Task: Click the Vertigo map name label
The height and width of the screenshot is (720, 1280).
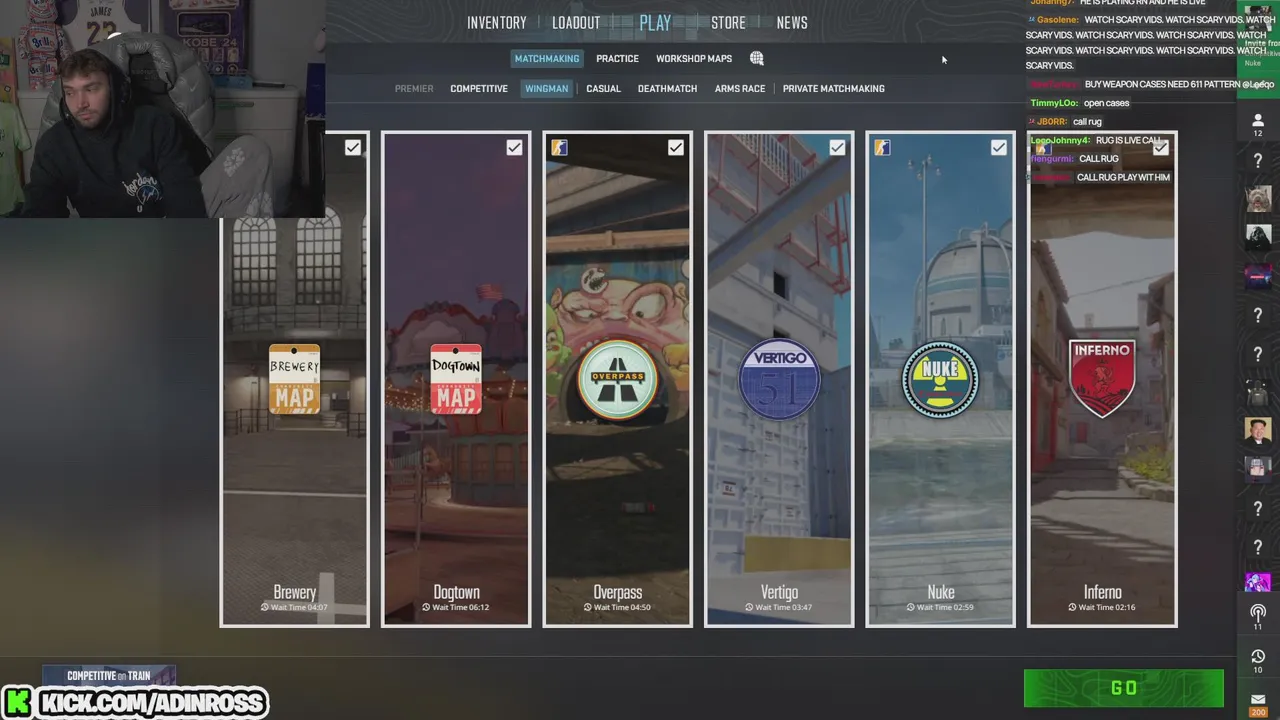Action: coord(780,592)
